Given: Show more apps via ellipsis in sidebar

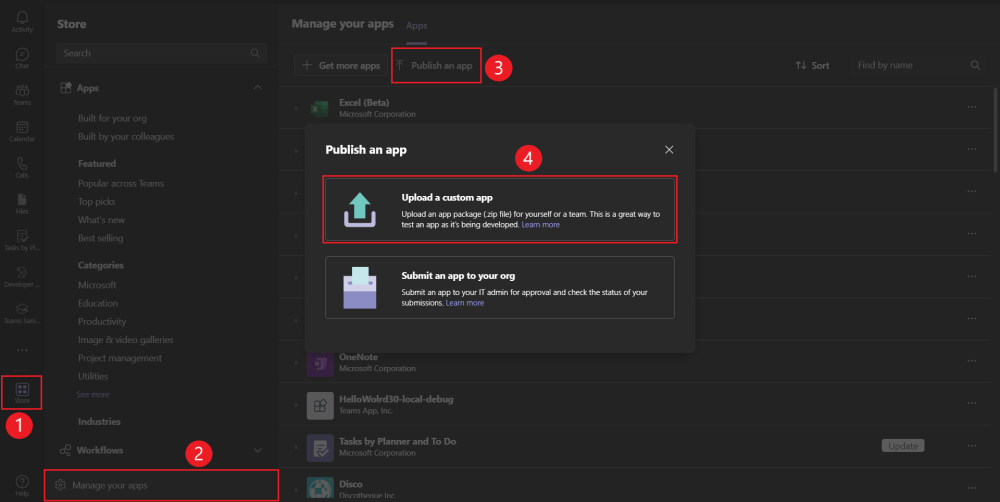Looking at the screenshot, I should 22,350.
